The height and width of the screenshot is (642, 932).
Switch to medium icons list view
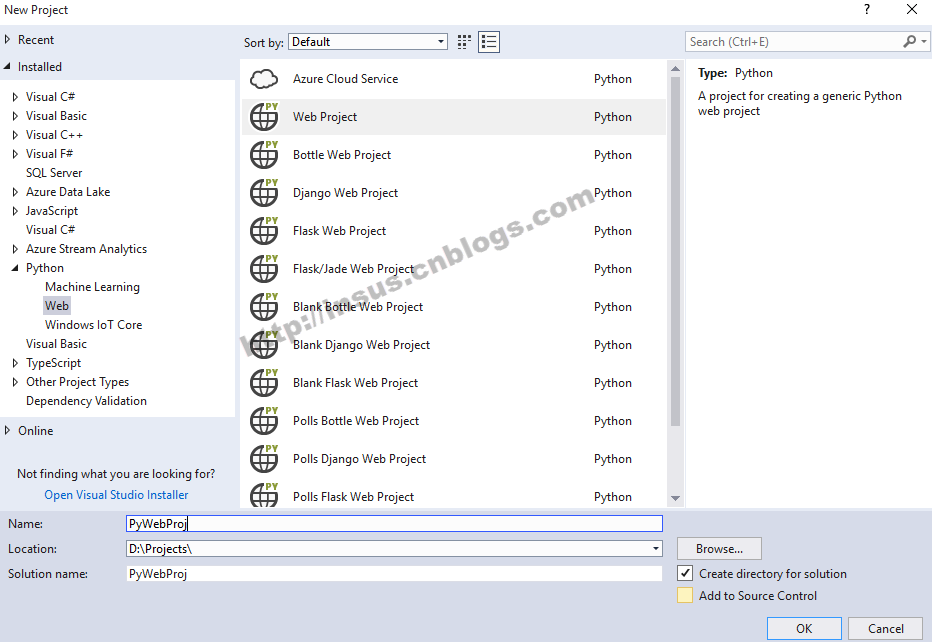[489, 42]
